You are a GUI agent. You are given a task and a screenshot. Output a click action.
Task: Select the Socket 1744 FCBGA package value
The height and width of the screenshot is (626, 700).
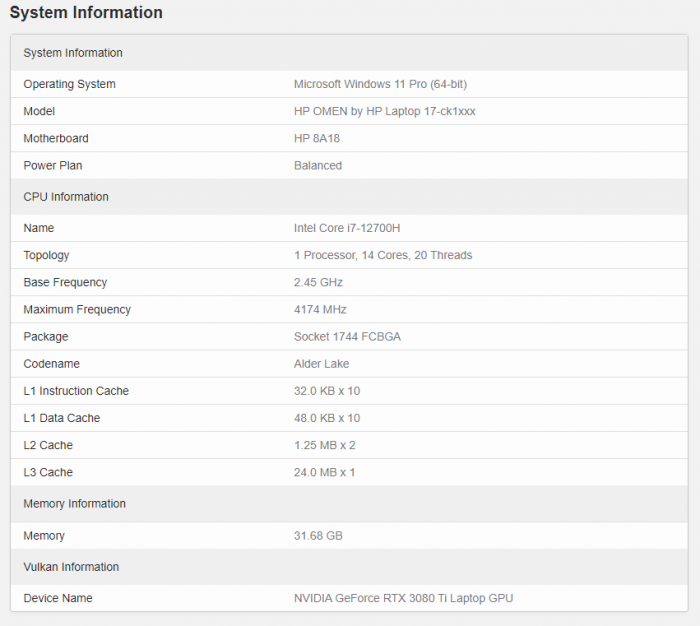(x=347, y=336)
